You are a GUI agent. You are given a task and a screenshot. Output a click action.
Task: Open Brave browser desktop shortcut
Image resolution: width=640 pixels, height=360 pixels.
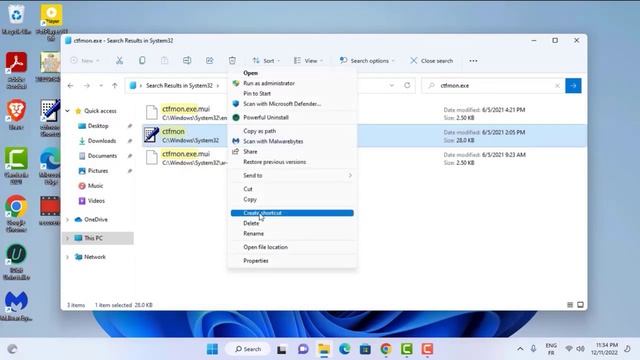pos(16,115)
